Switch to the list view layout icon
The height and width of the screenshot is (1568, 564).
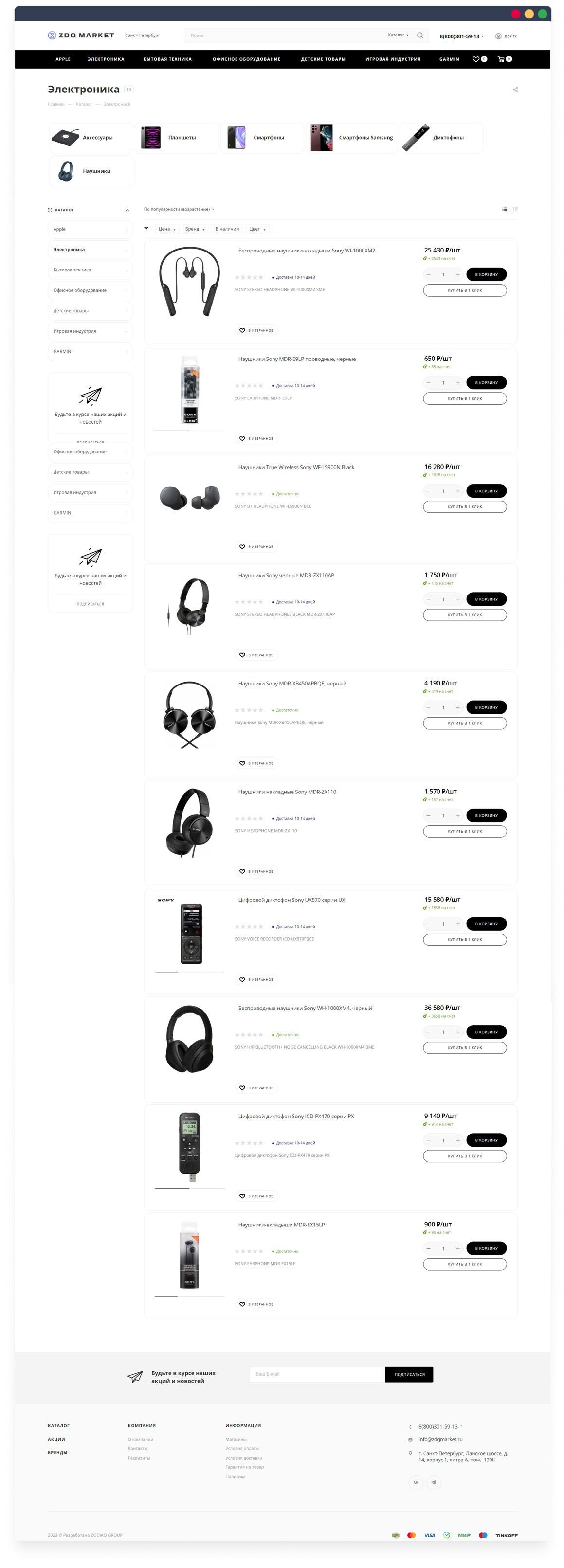504,209
